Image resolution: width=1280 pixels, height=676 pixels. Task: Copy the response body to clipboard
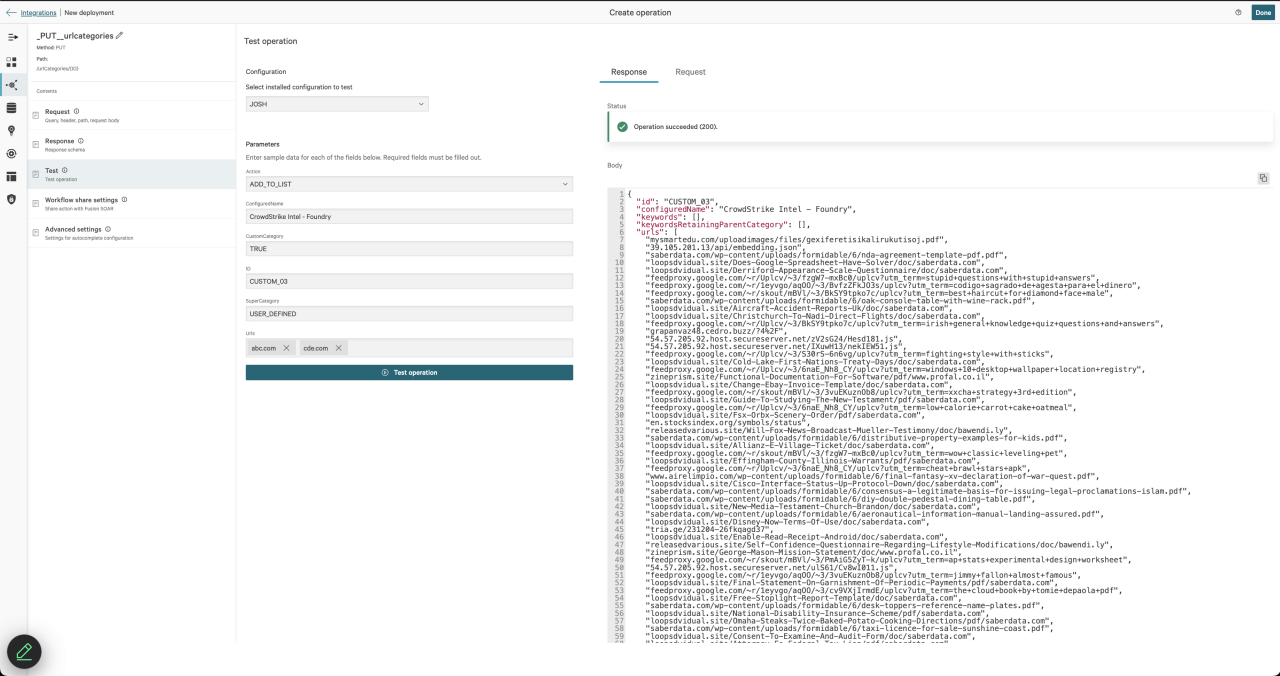point(1263,178)
